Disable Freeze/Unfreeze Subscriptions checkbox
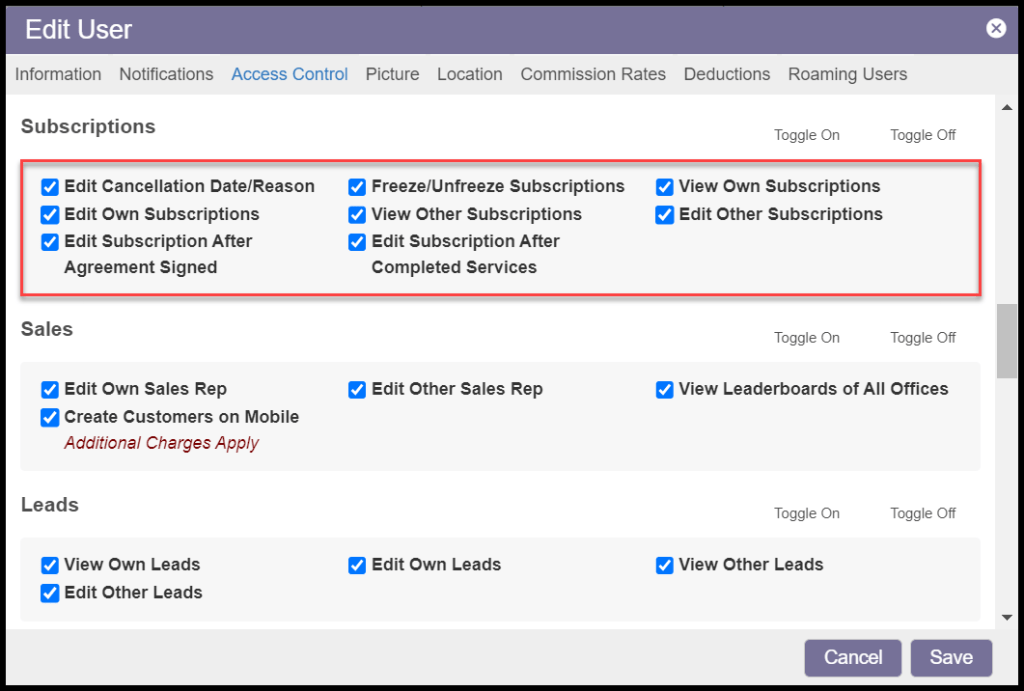This screenshot has height=691, width=1024. 357,187
